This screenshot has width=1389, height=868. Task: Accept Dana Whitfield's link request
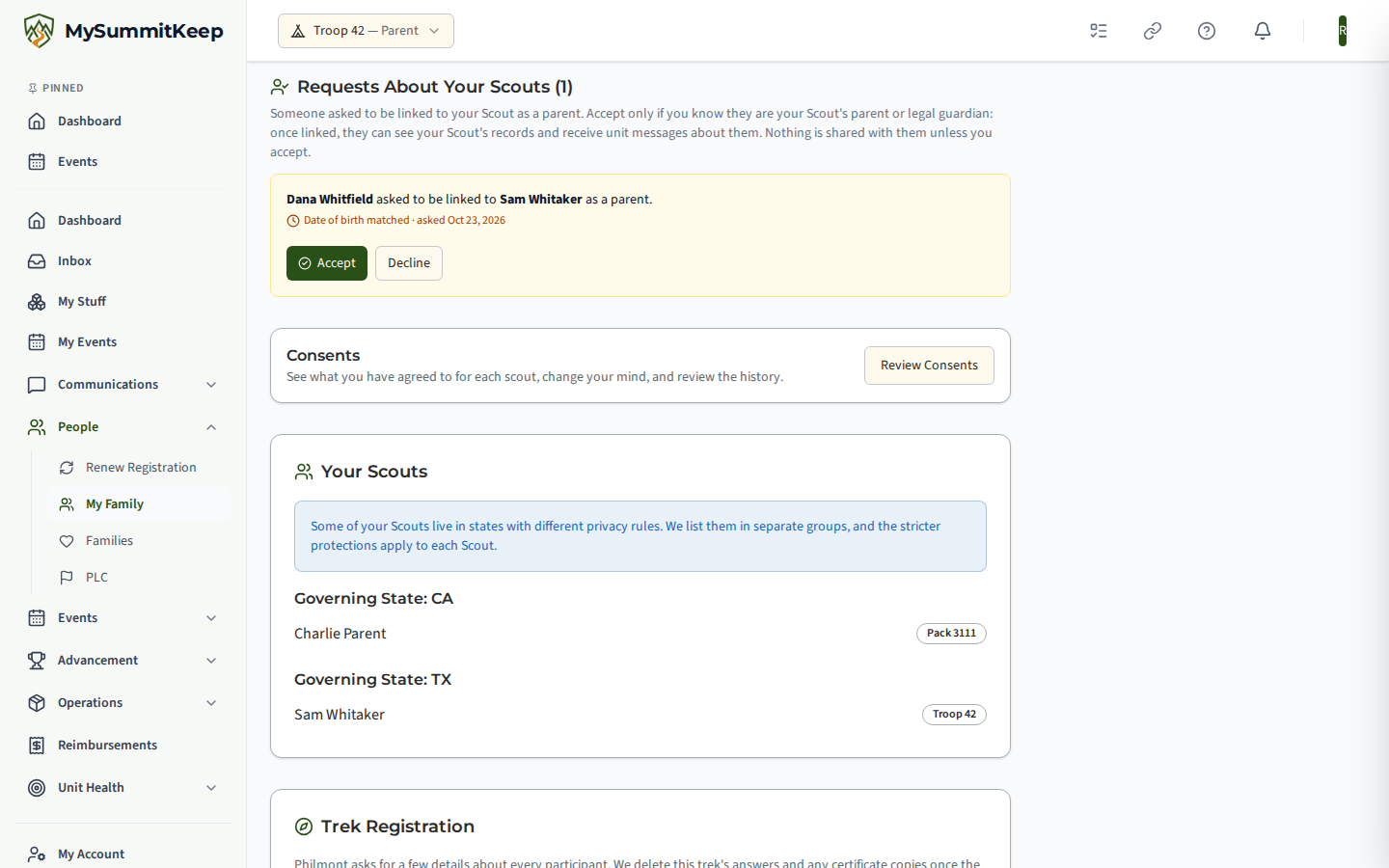click(327, 263)
